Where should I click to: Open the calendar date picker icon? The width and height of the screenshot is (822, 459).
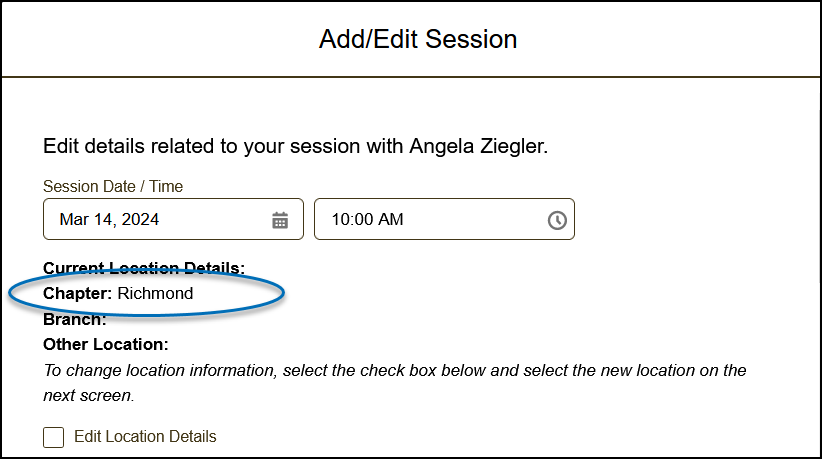(280, 220)
